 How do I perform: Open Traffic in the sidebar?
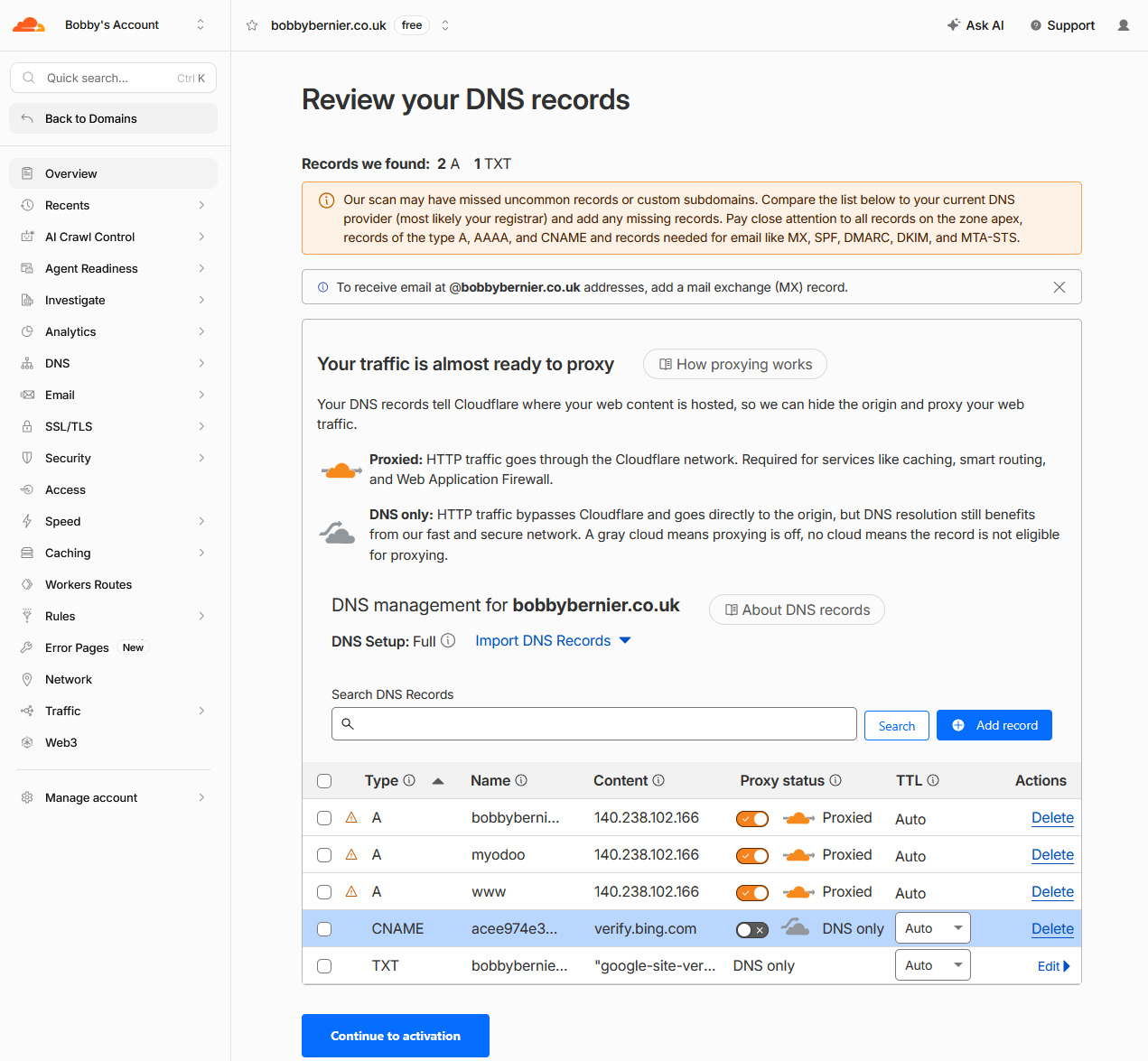point(113,711)
